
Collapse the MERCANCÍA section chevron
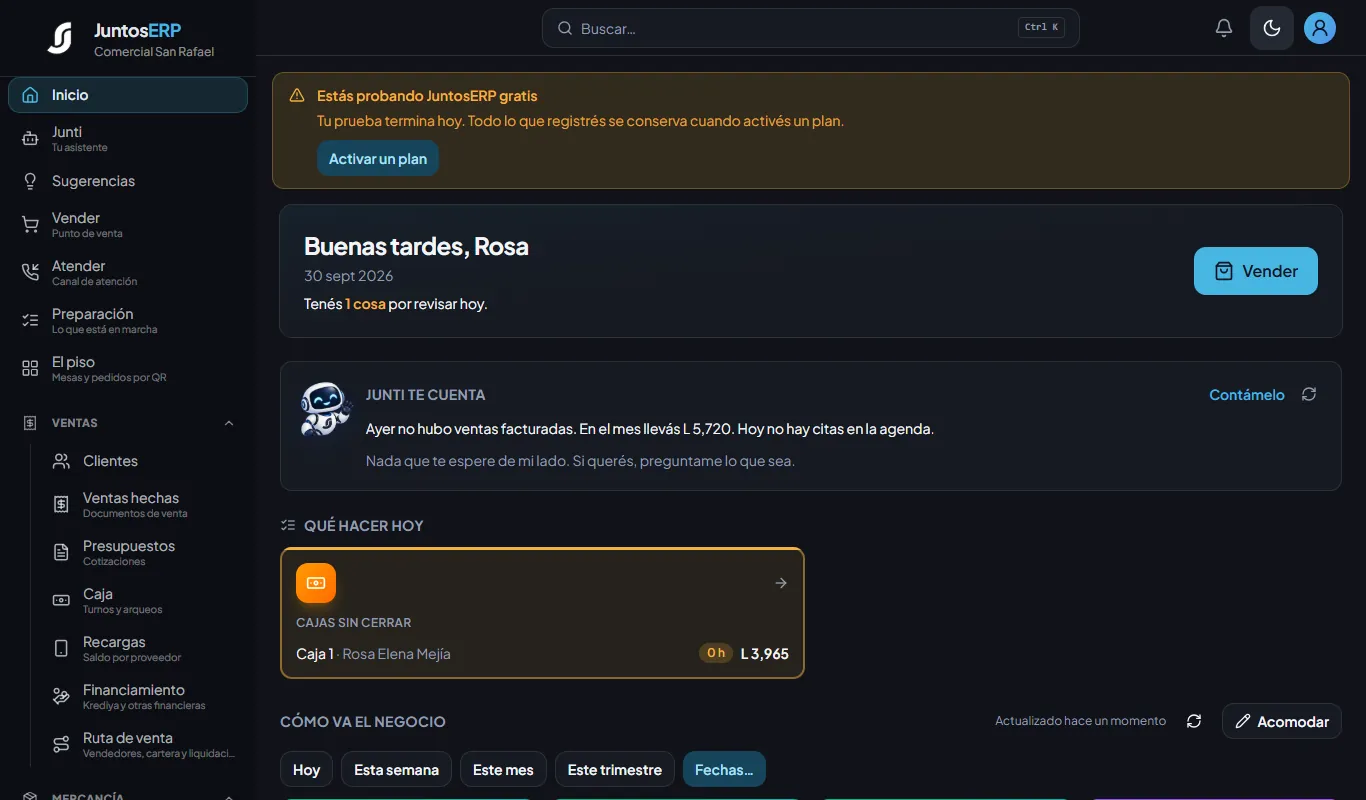pos(229,796)
